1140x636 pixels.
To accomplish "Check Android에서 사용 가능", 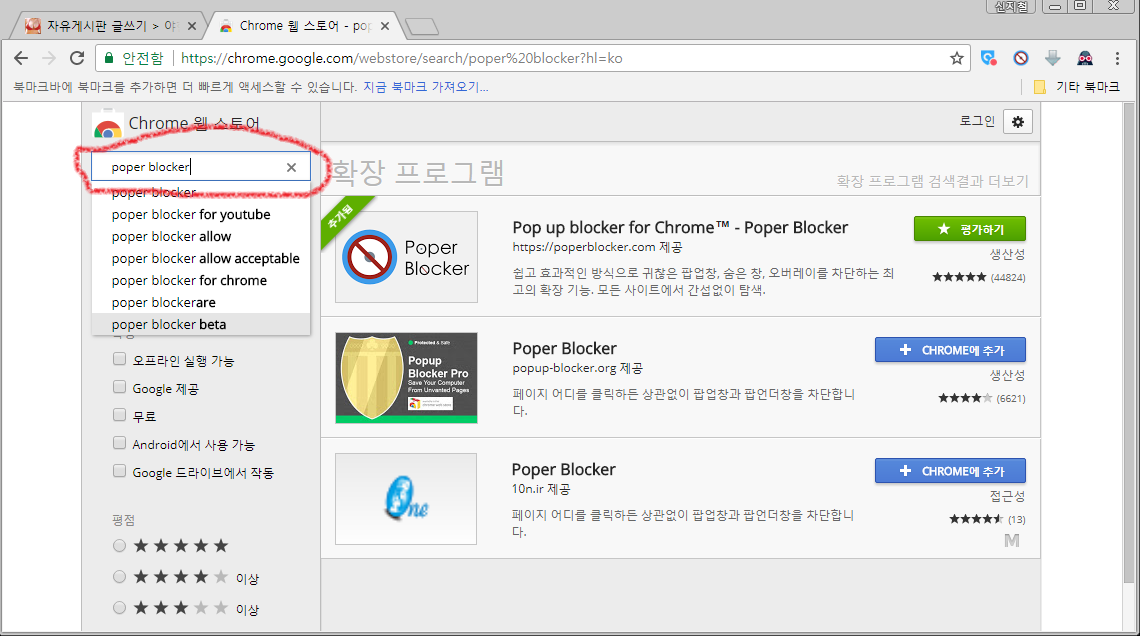I will [x=119, y=443].
